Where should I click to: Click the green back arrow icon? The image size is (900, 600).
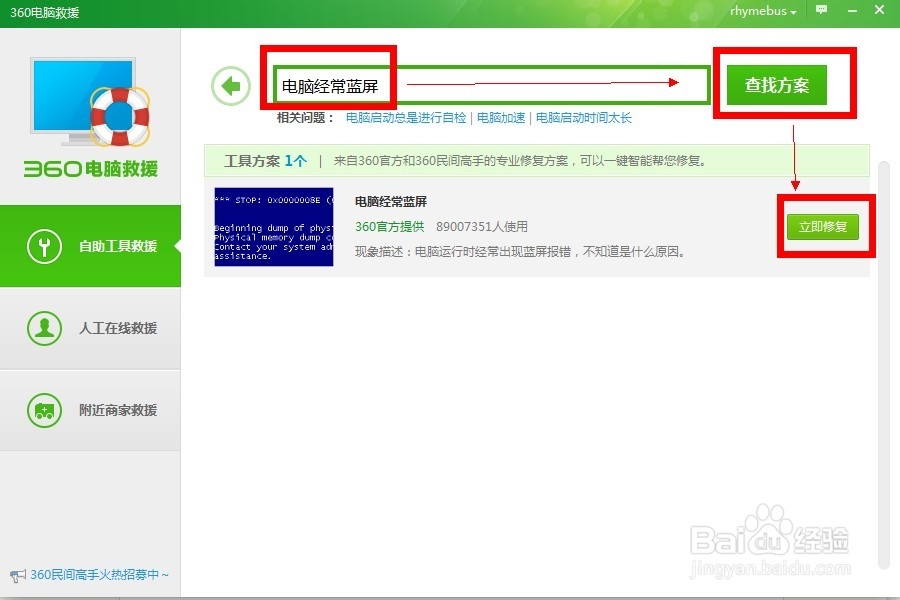[231, 85]
